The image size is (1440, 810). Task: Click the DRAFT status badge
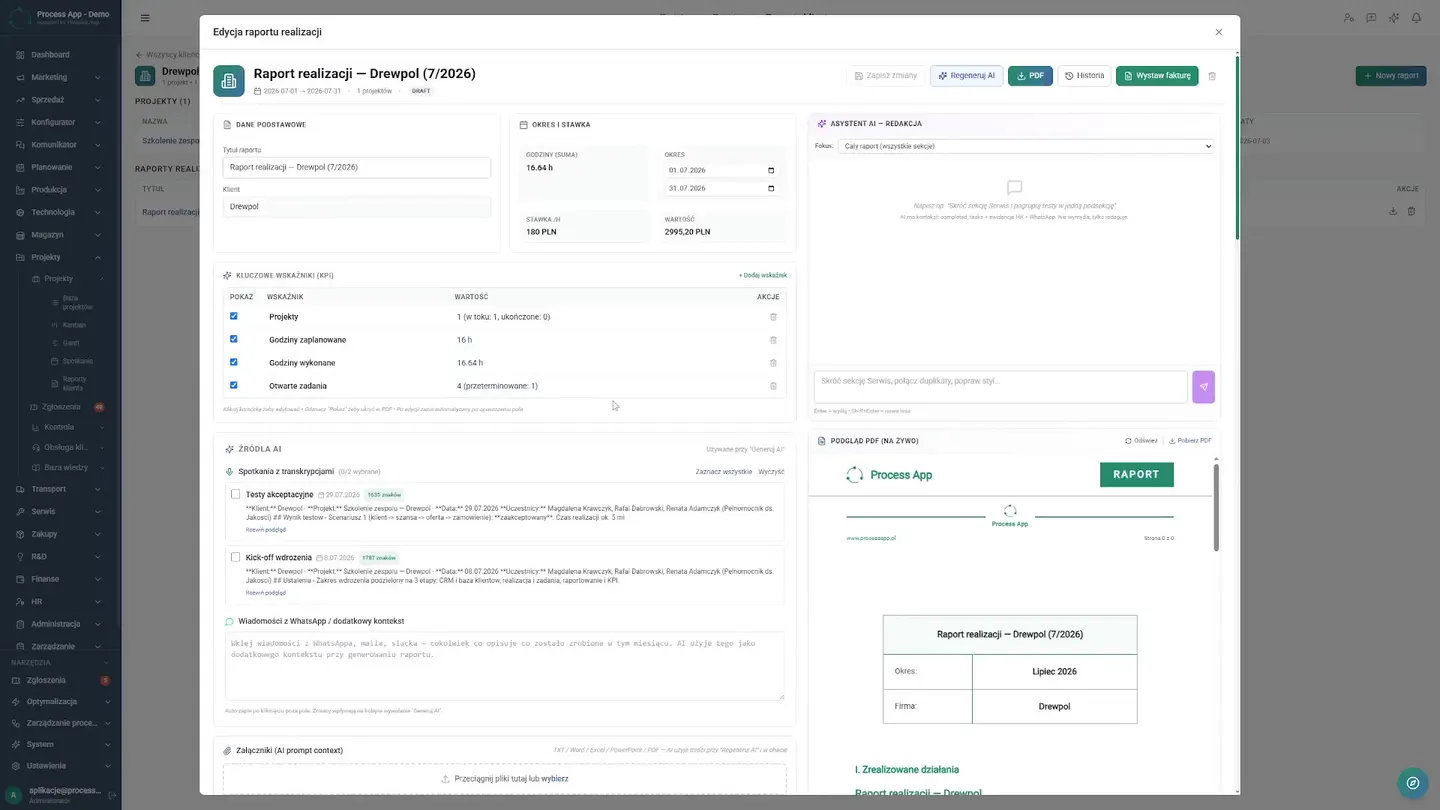pyautogui.click(x=421, y=91)
